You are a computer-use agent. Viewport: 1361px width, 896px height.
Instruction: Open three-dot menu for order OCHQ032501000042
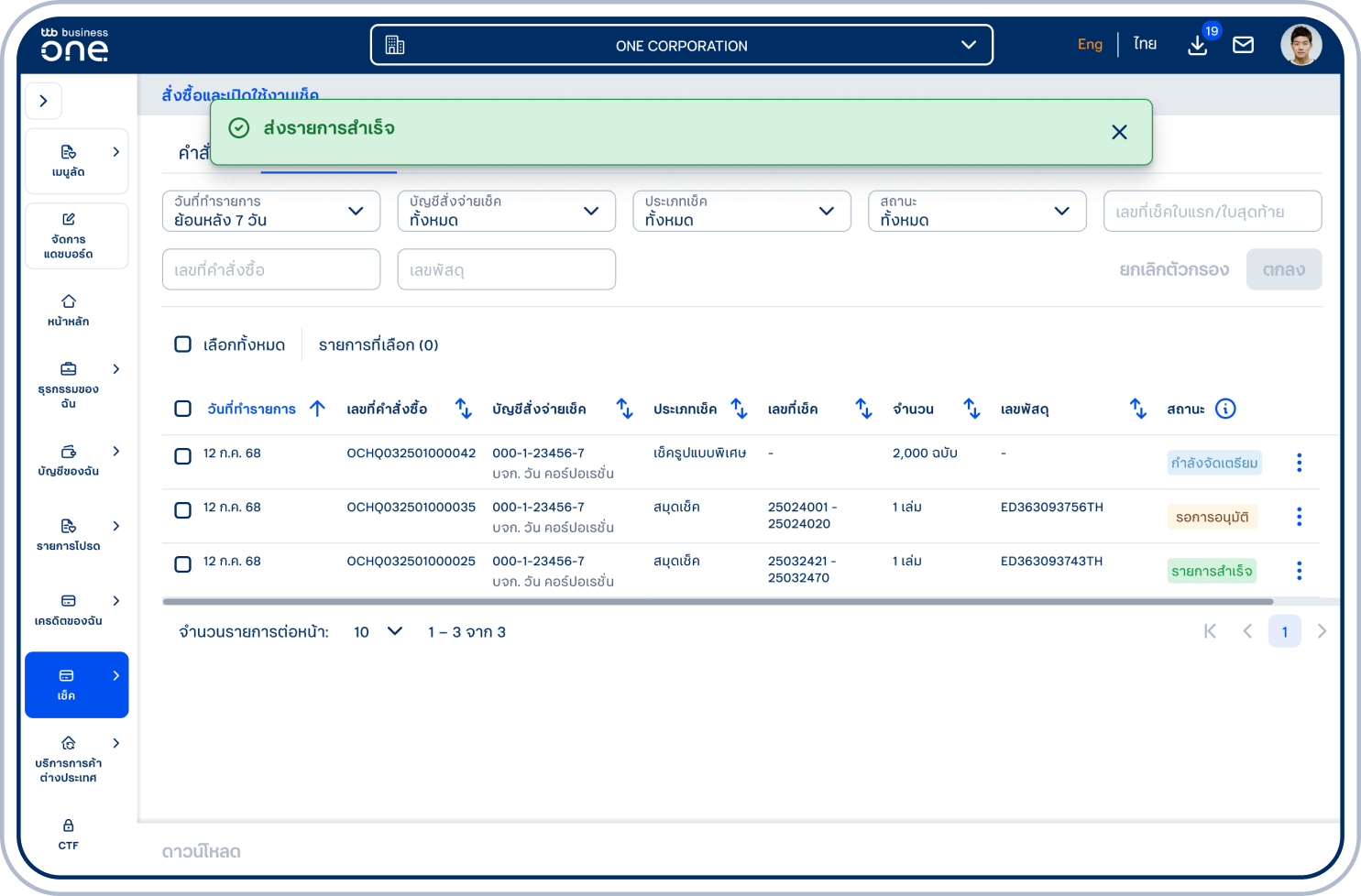tap(1299, 463)
